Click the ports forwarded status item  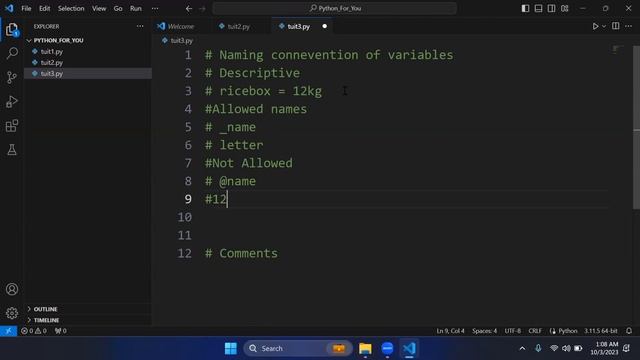pos(60,331)
